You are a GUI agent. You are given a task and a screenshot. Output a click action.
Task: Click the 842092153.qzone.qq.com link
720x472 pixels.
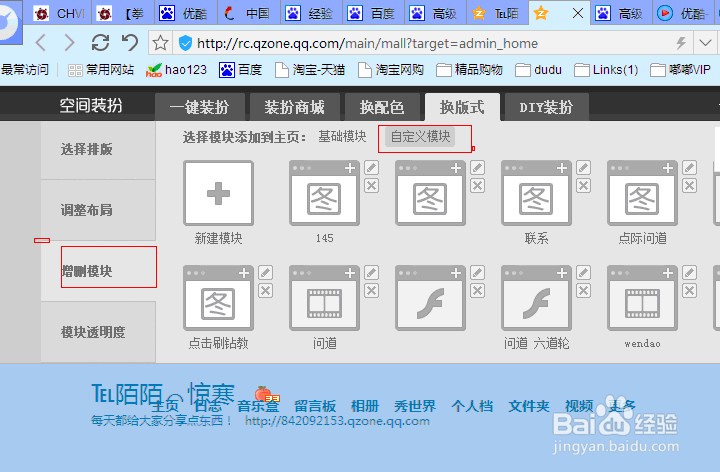pyautogui.click(x=337, y=421)
